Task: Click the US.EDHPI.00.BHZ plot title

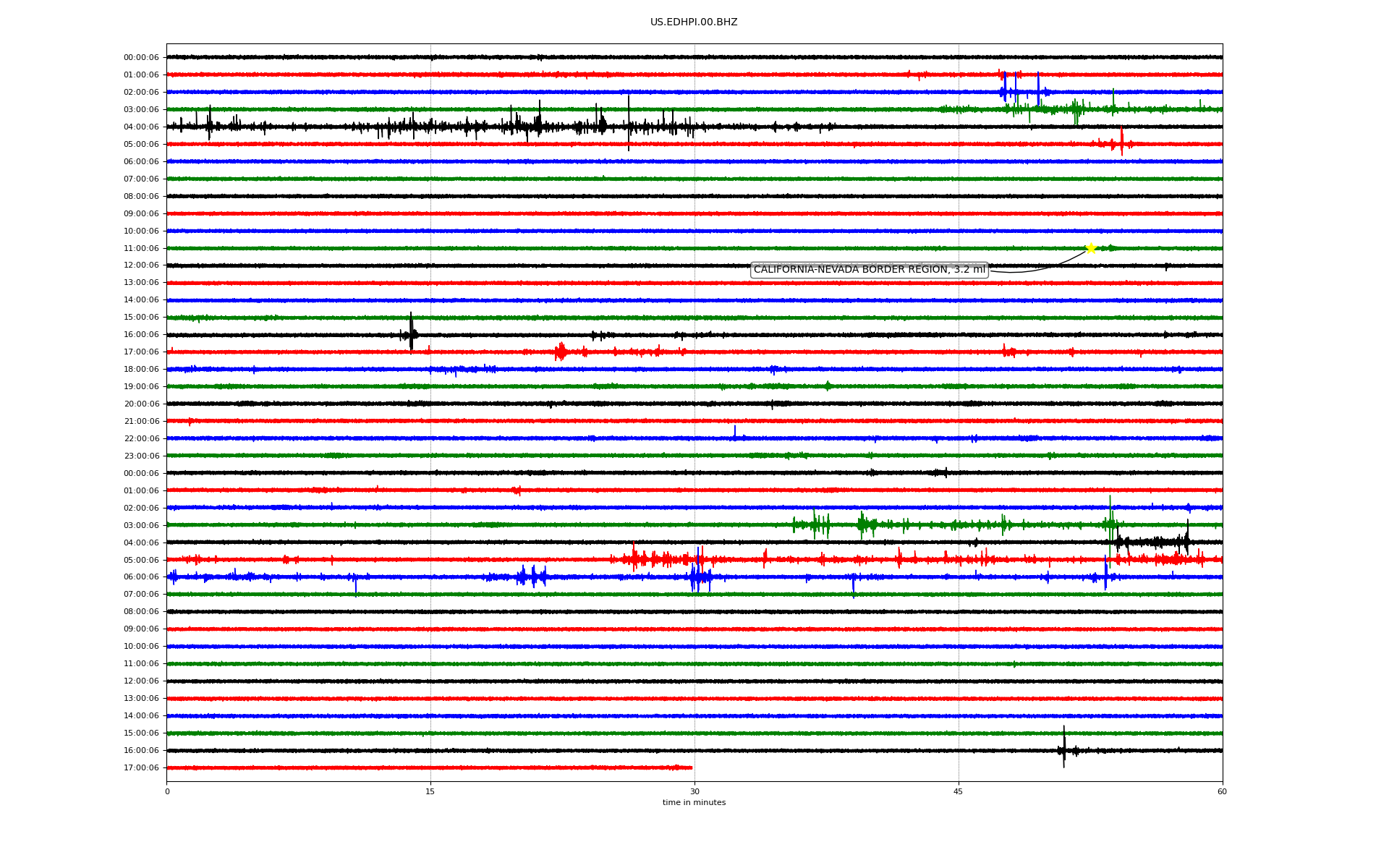Action: pyautogui.click(x=694, y=22)
